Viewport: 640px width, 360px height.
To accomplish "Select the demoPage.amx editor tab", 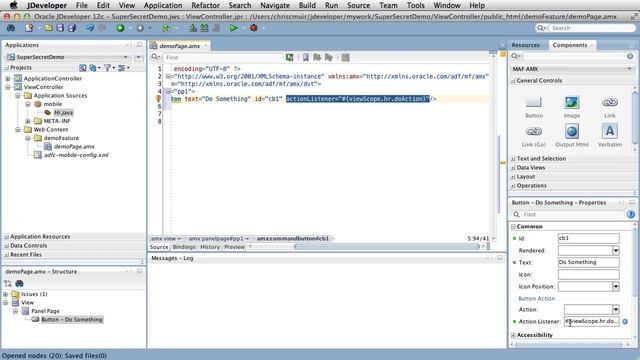I will point(180,46).
